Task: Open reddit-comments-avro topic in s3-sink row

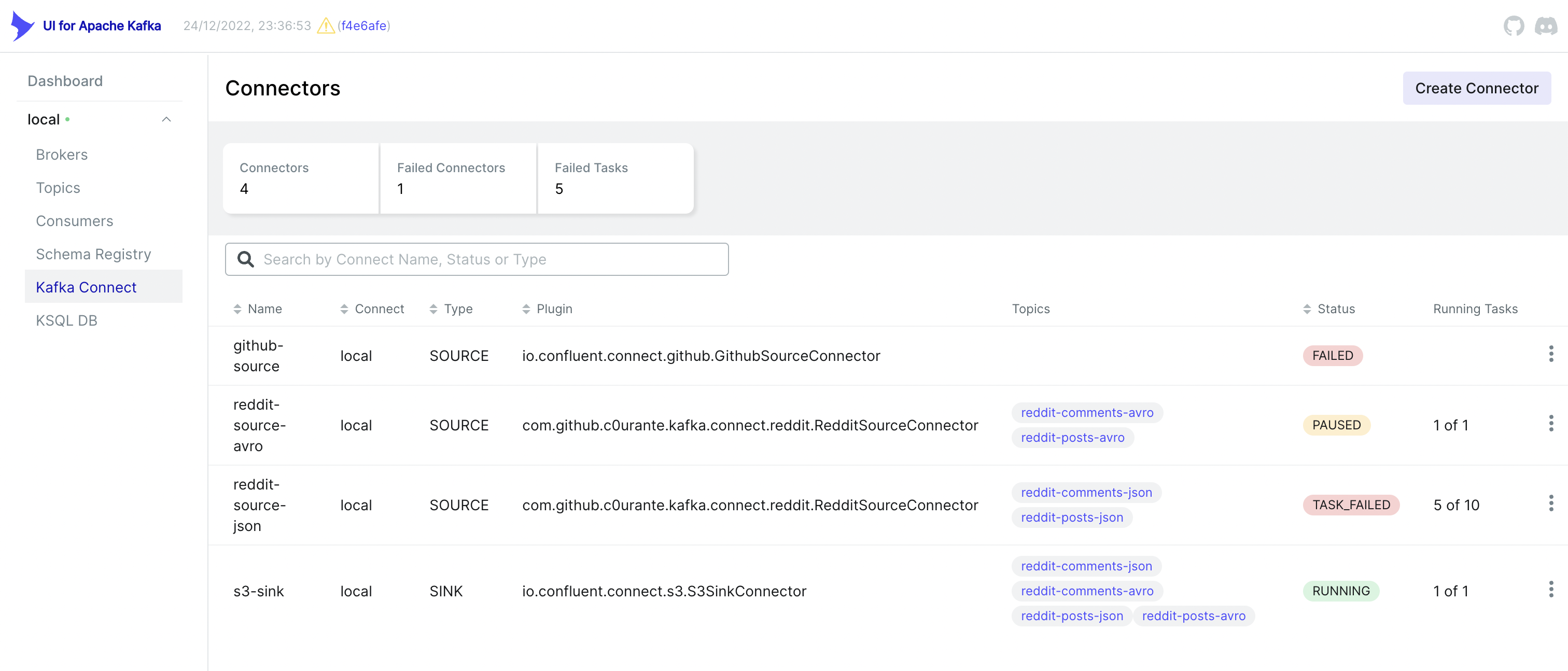Action: pyautogui.click(x=1086, y=591)
